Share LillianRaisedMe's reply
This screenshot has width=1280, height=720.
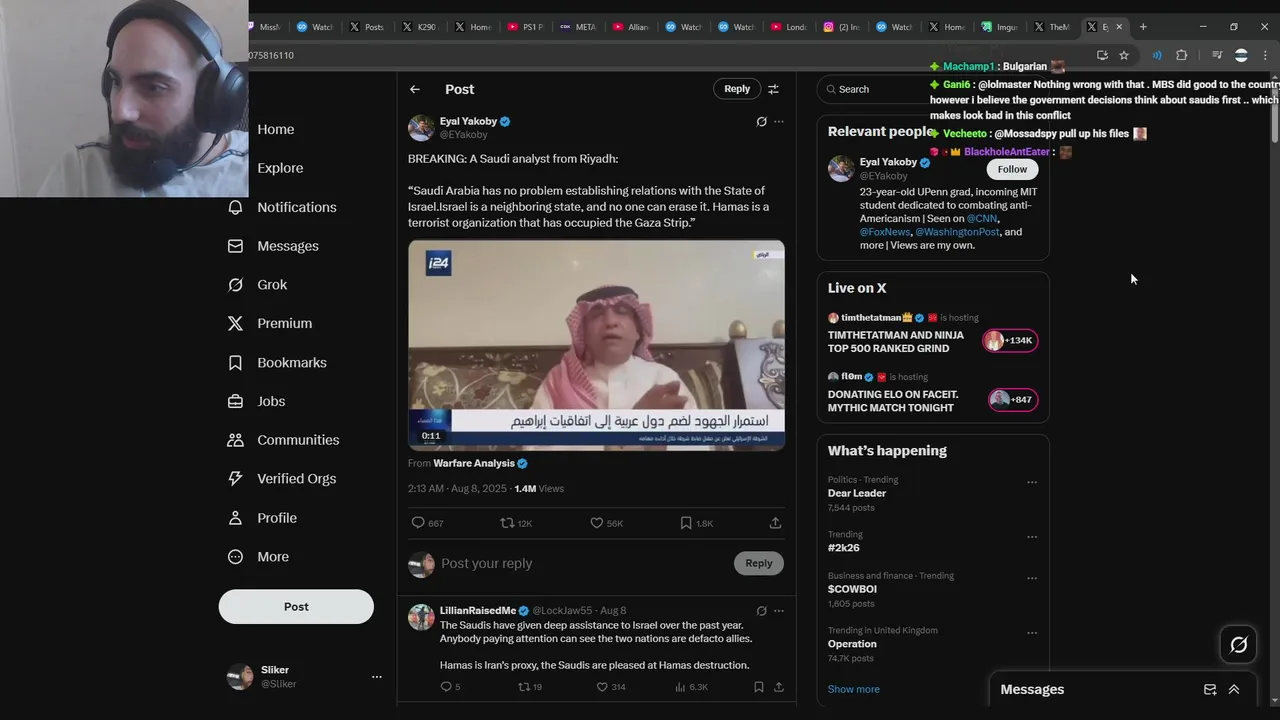tap(779, 687)
